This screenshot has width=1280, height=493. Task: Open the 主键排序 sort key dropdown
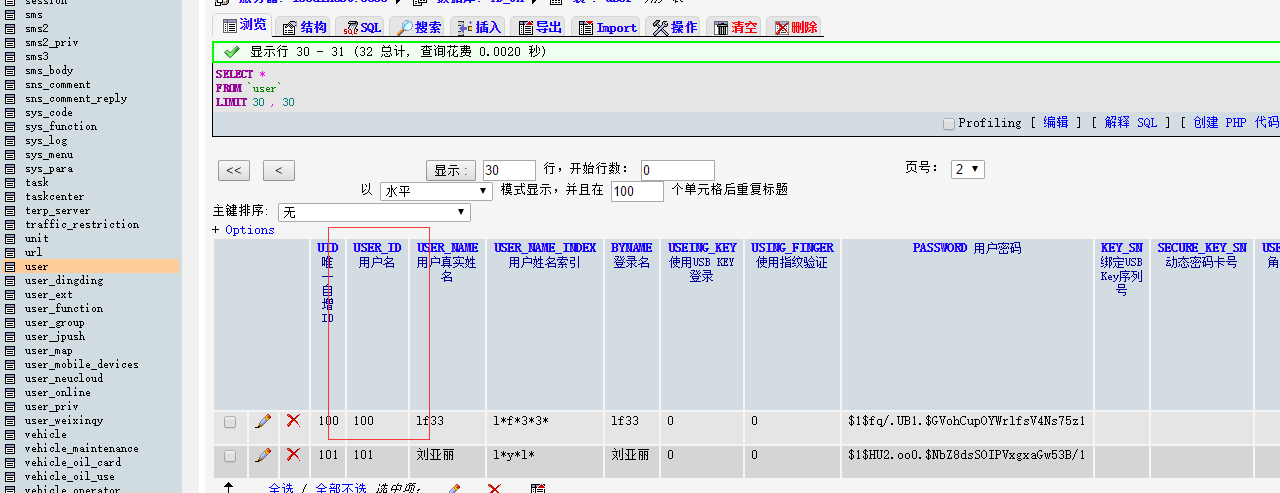pos(373,212)
